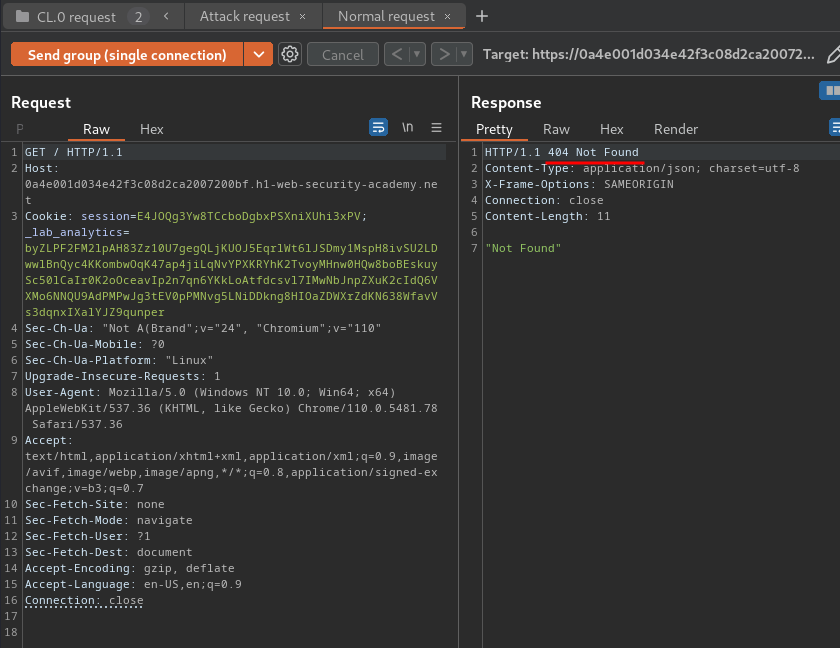Add a new Repeater tab with plus icon
This screenshot has width=840, height=648.
click(482, 17)
